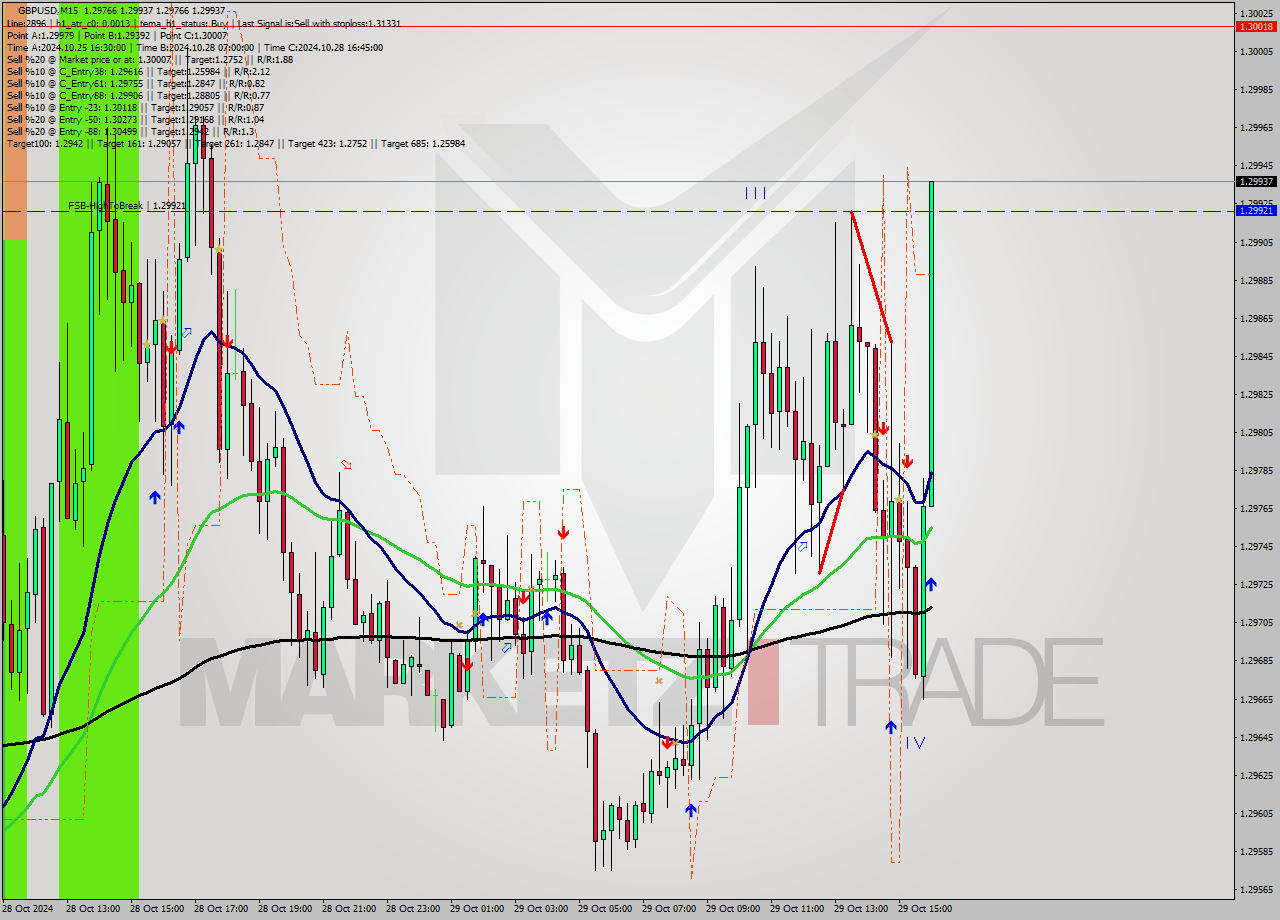1280x920 pixels.
Task: Click price axis value 1.29725
Action: pyautogui.click(x=1256, y=584)
